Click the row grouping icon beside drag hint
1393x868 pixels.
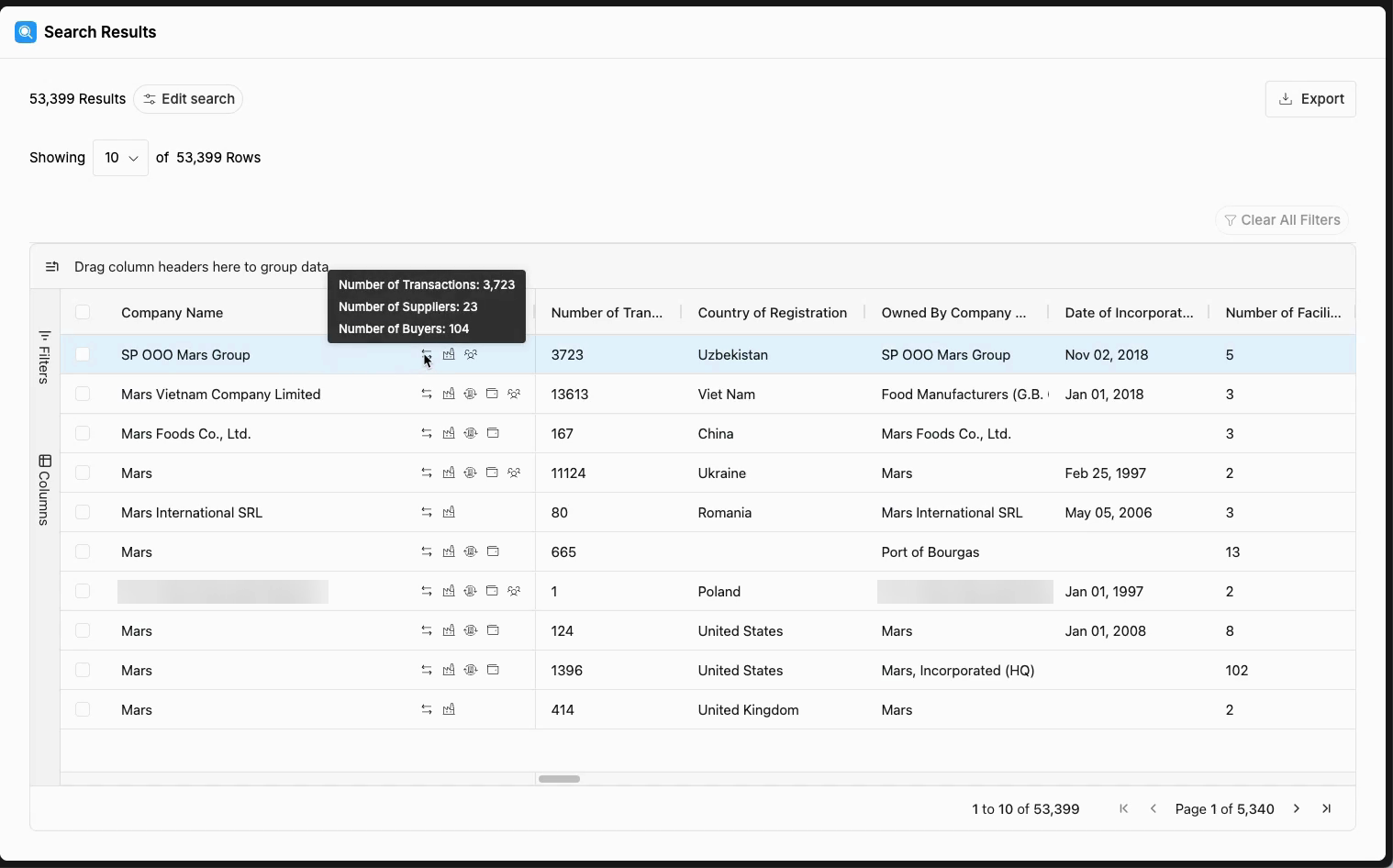click(x=52, y=267)
